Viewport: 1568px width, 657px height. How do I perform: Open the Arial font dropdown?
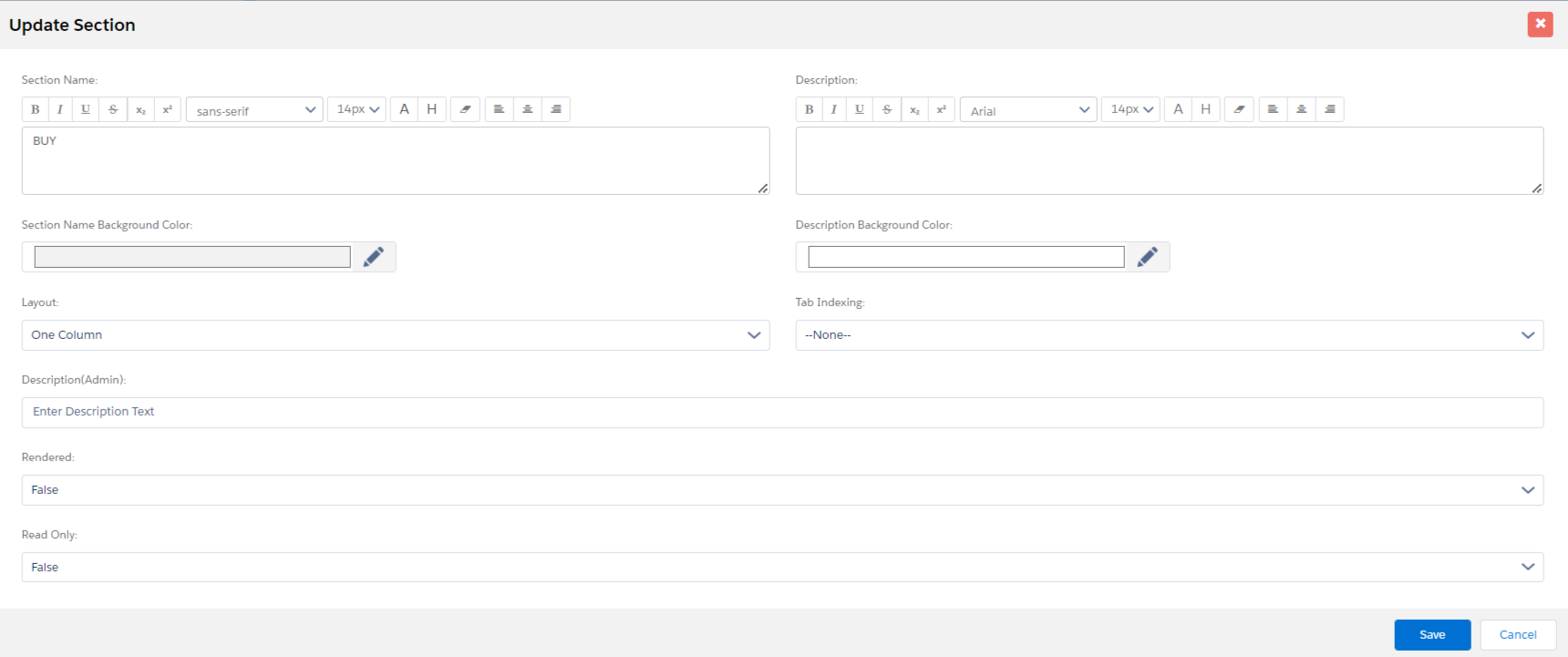(x=1028, y=110)
